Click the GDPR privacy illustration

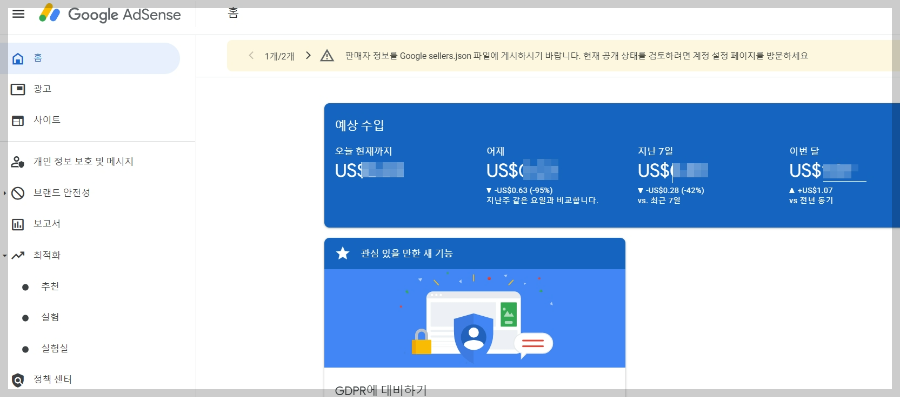point(475,318)
